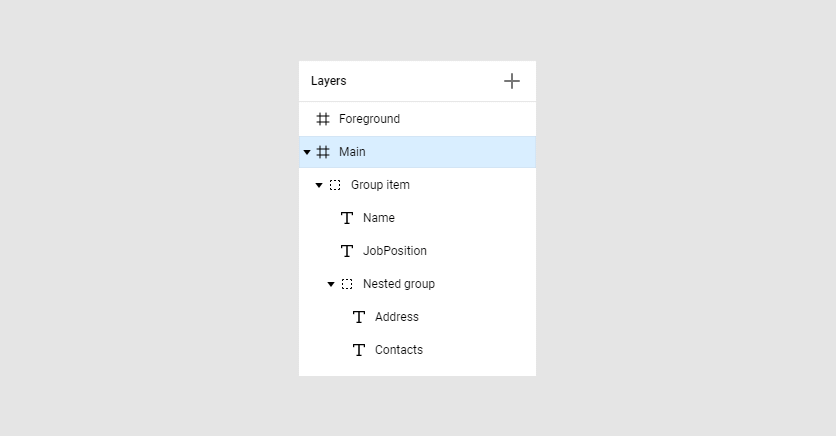Screen dimensions: 836x436
Task: Select the JobPosition text layer label
Action: (x=395, y=251)
